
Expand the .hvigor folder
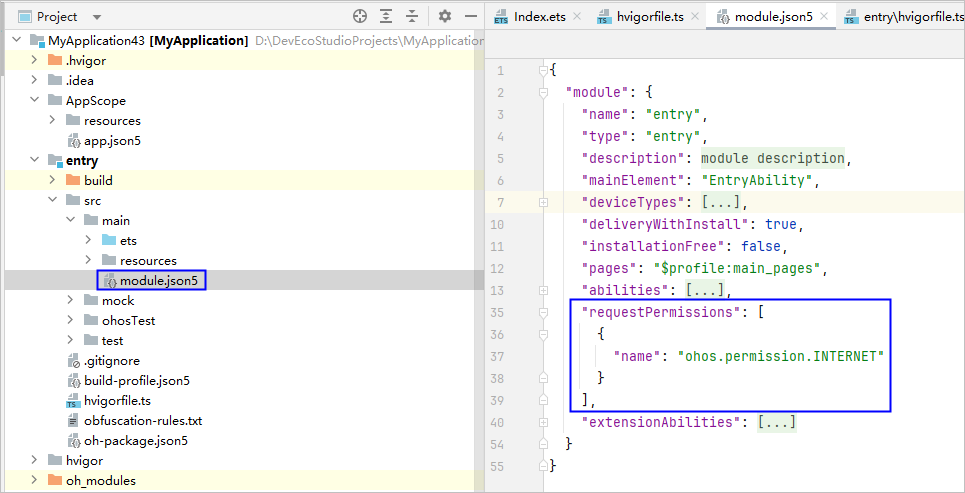tap(34, 60)
